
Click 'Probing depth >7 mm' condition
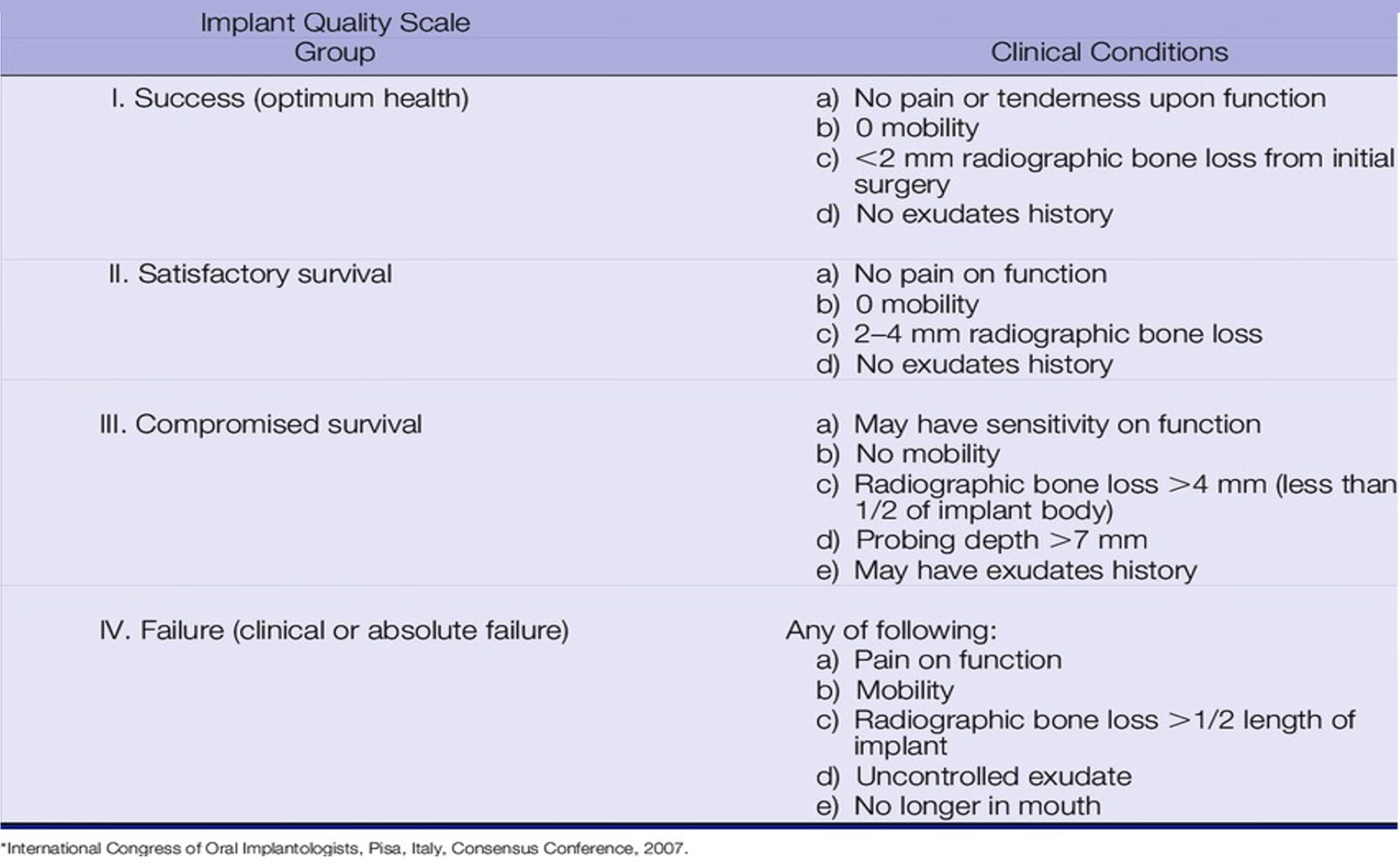(1001, 540)
